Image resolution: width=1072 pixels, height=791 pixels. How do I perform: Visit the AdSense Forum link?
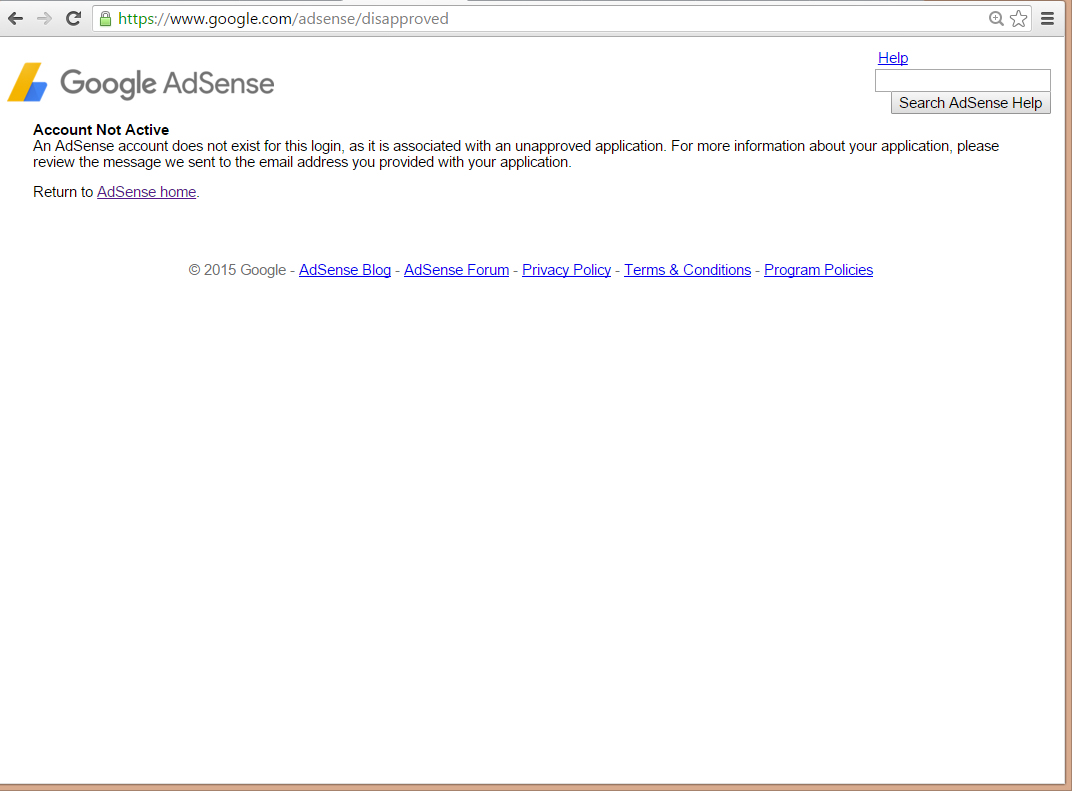coord(456,270)
